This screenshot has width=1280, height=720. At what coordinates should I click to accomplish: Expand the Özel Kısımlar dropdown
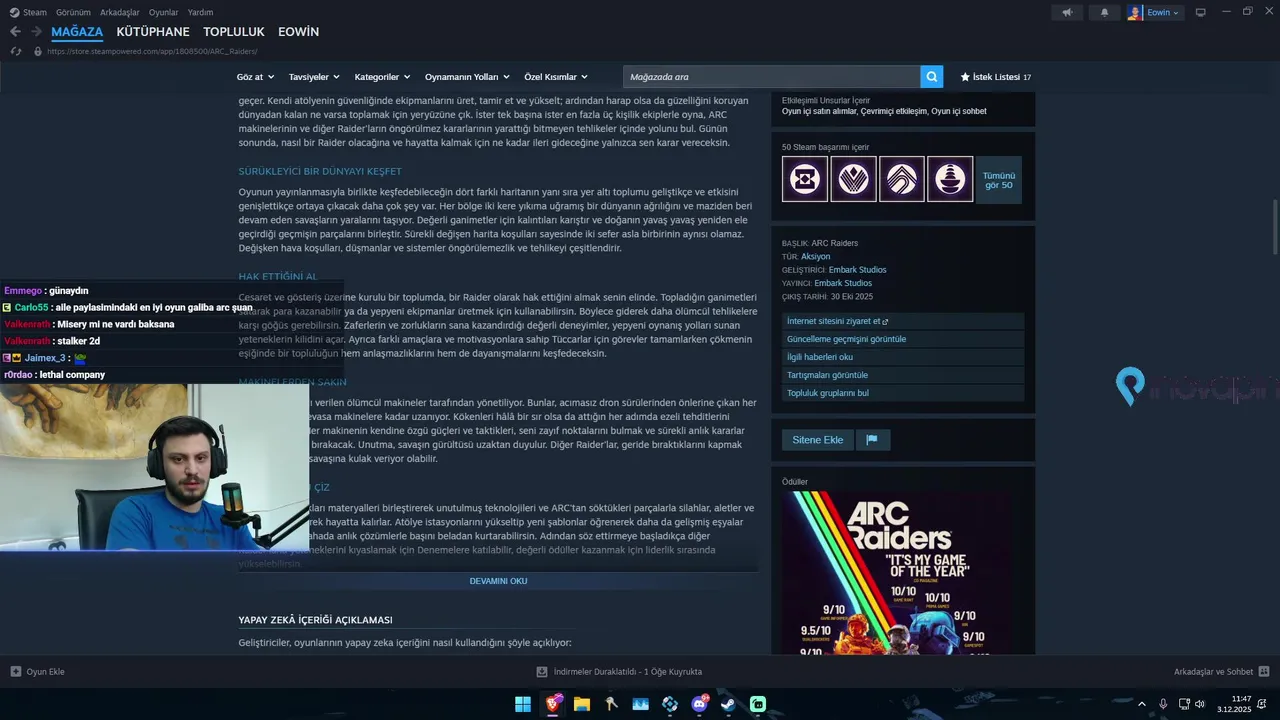[x=556, y=77]
